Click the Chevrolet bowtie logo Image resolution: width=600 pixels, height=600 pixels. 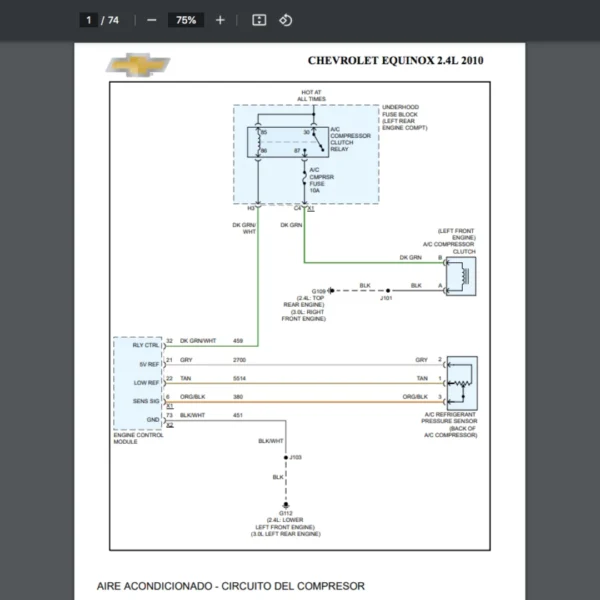click(x=139, y=66)
